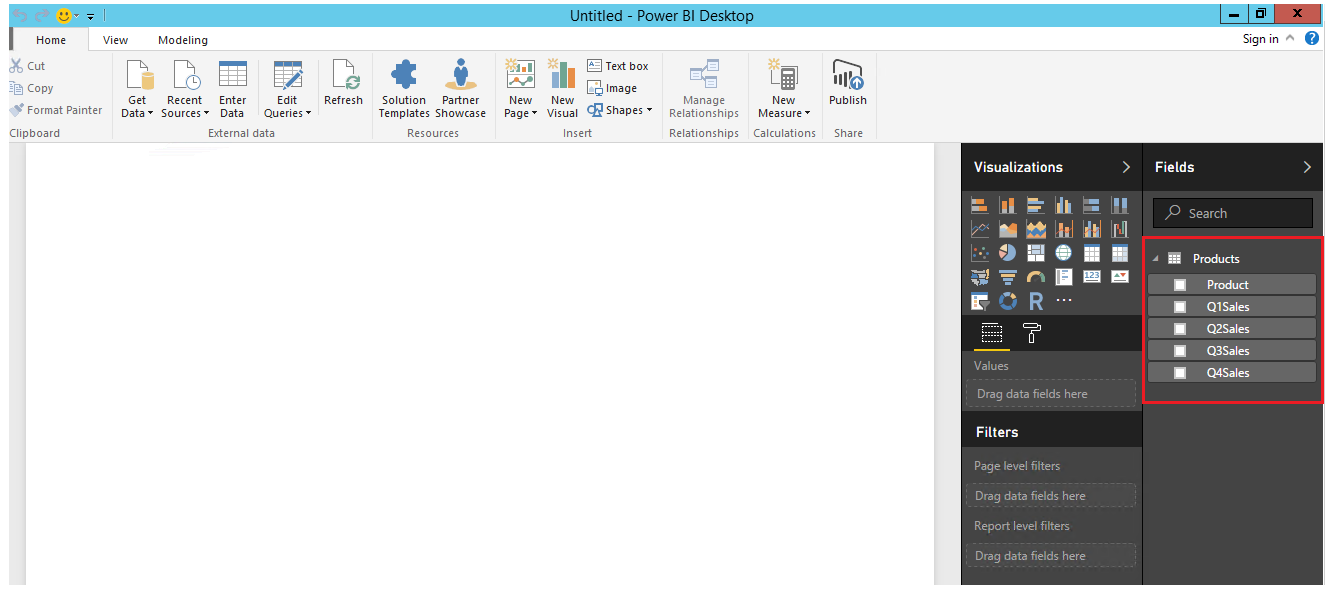Collapse the ribbon with caret
Image resolution: width=1332 pixels, height=595 pixels.
pyautogui.click(x=1290, y=38)
